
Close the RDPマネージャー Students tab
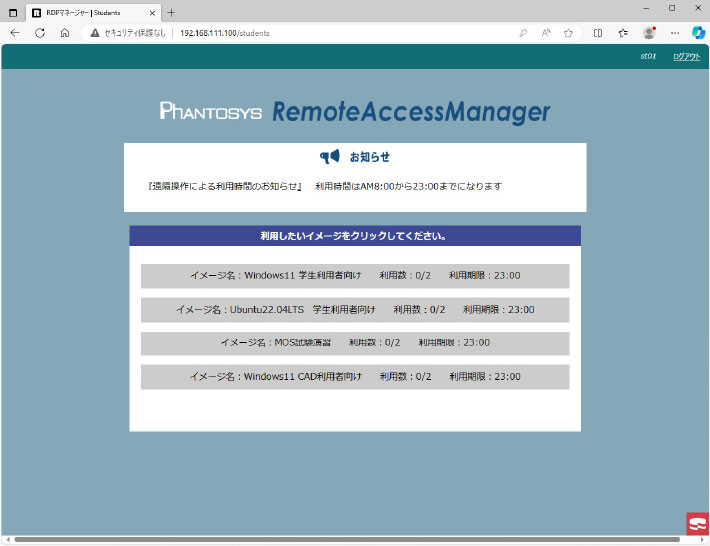click(152, 13)
